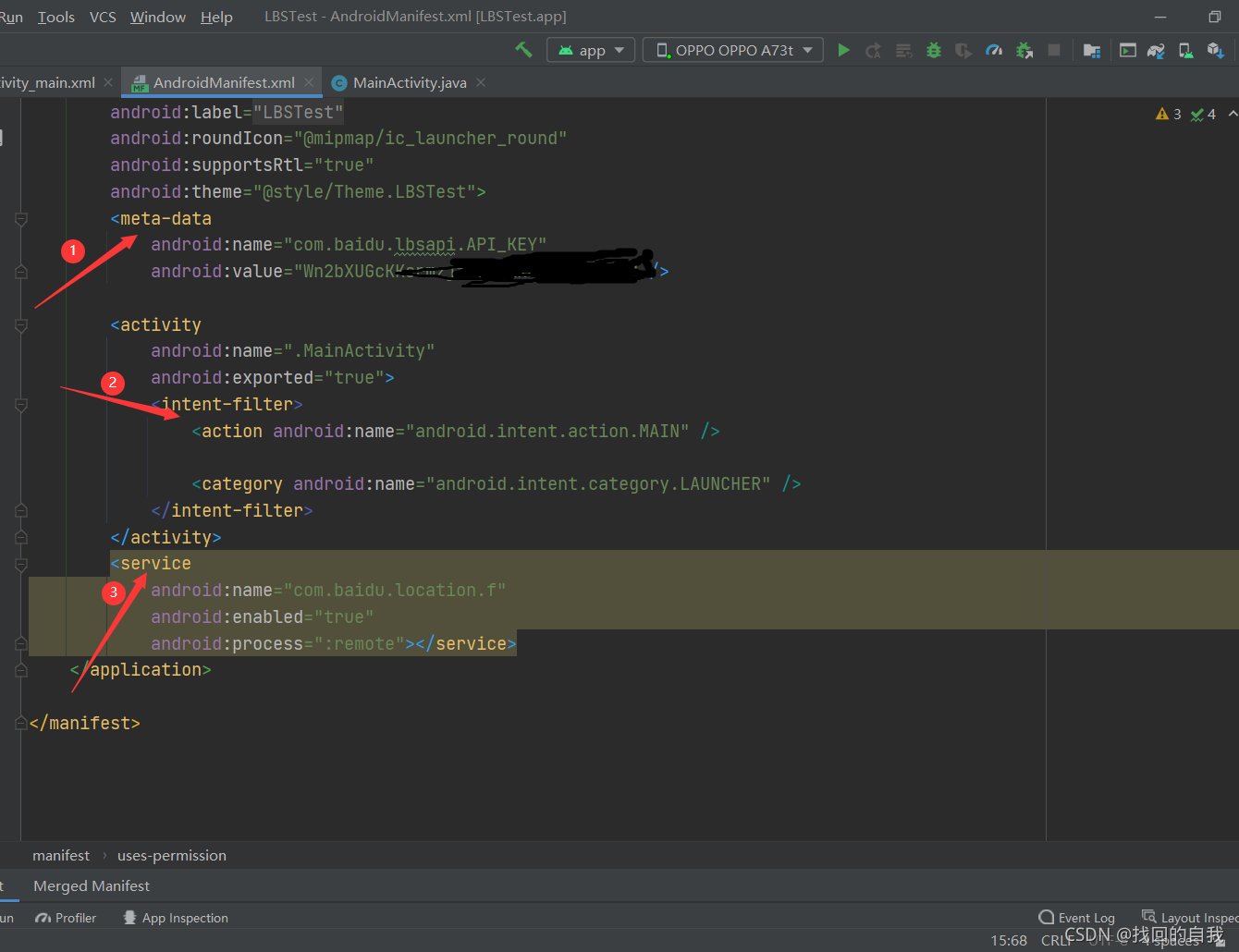
Task: Click the Apply Code Changes icon
Action: click(x=903, y=50)
